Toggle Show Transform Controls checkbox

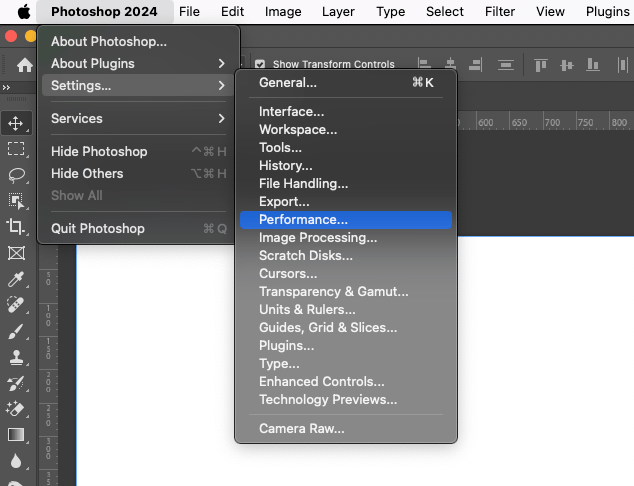[x=260, y=64]
